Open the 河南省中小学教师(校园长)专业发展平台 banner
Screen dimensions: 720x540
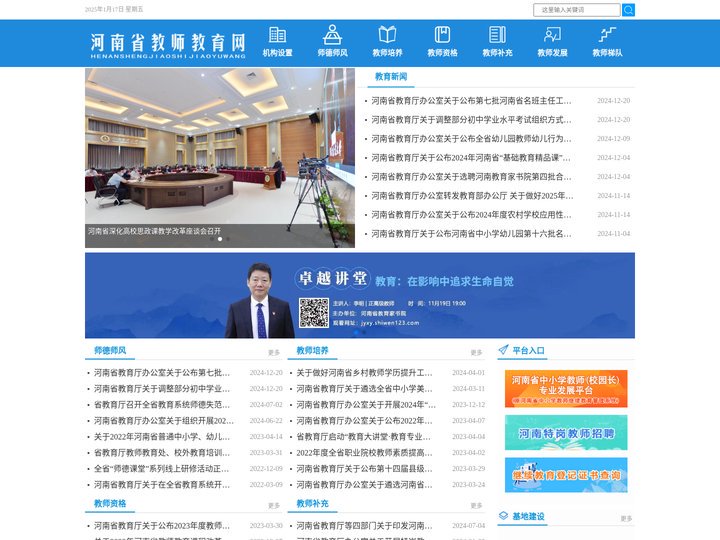point(566,388)
